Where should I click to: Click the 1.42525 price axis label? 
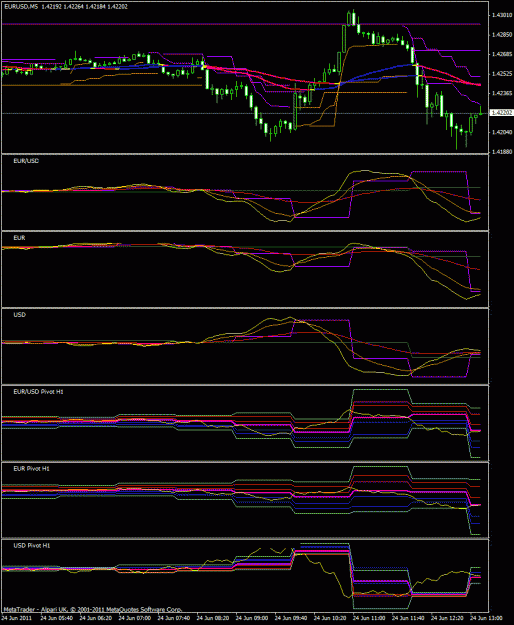pyautogui.click(x=502, y=74)
